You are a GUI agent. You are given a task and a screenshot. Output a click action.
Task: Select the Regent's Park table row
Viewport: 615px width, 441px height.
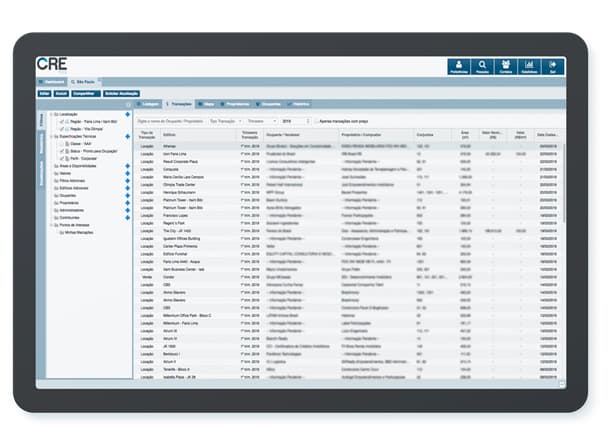point(349,223)
